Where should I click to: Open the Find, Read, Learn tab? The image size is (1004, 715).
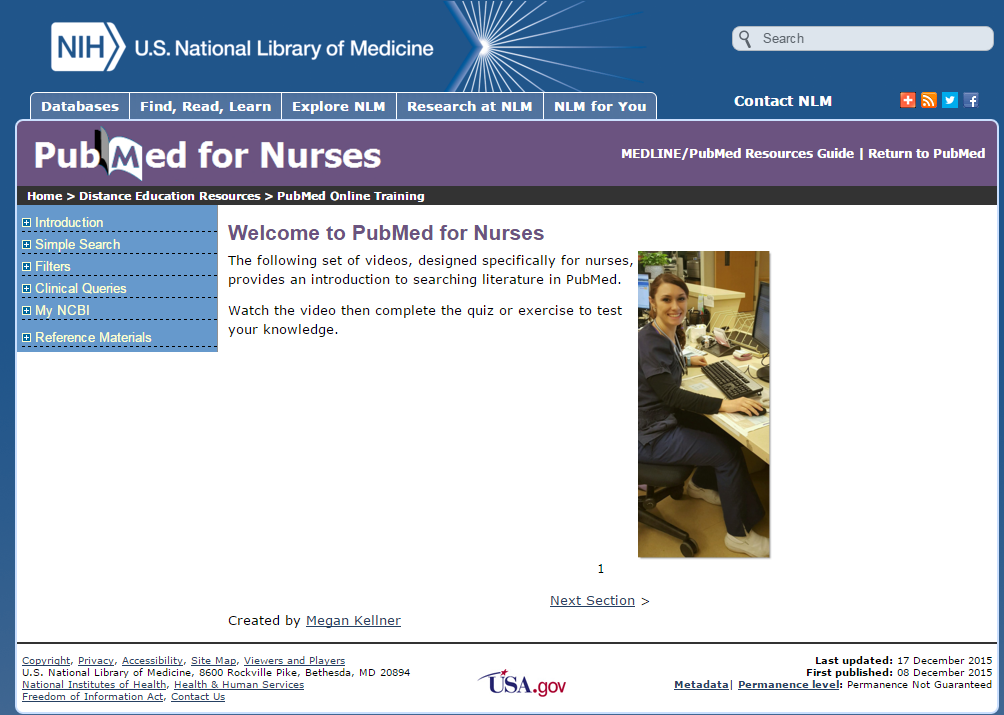point(206,106)
